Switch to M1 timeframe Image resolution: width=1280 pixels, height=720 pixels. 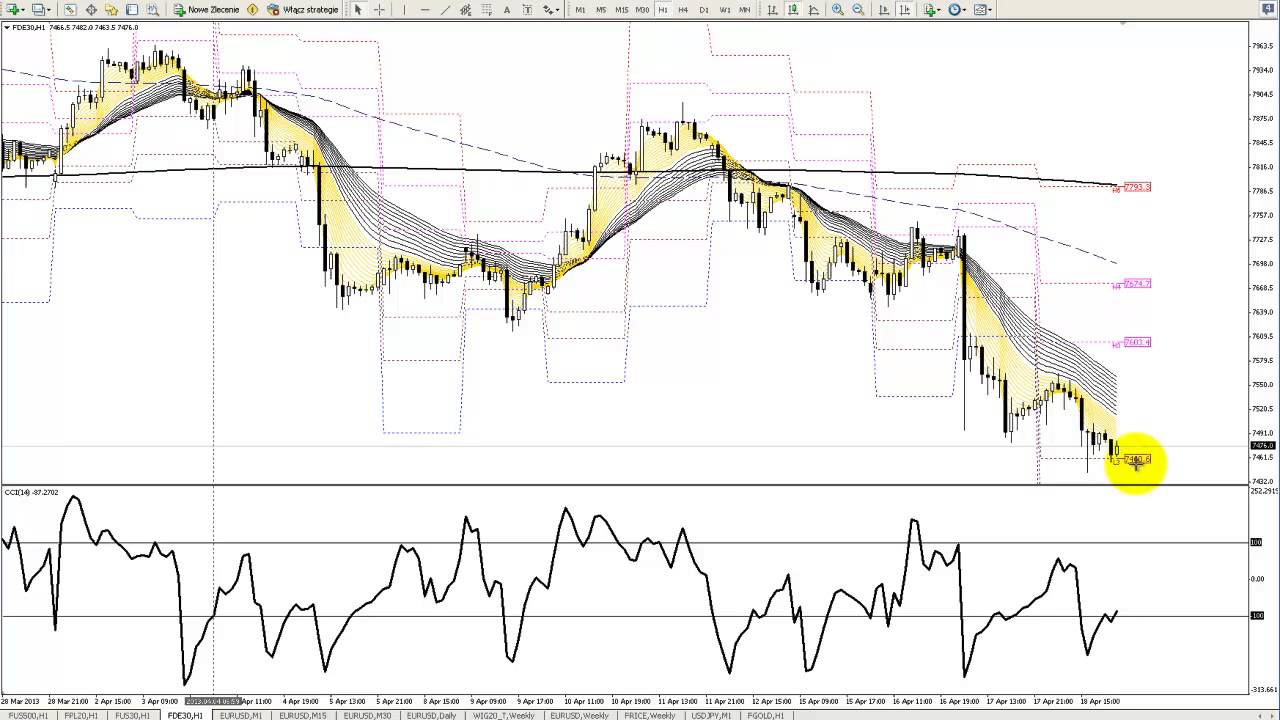click(x=580, y=9)
